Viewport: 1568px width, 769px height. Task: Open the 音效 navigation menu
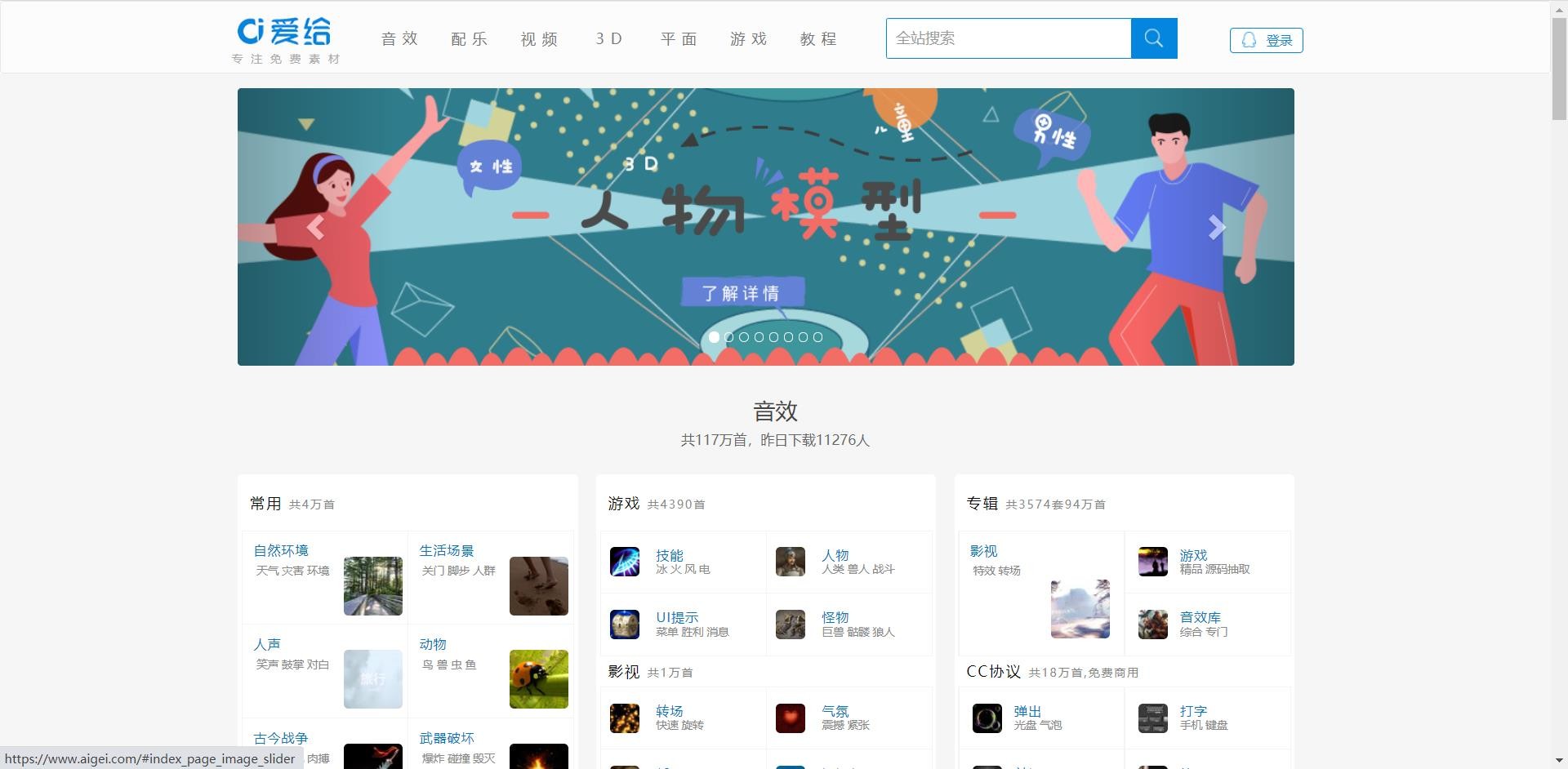pyautogui.click(x=399, y=39)
